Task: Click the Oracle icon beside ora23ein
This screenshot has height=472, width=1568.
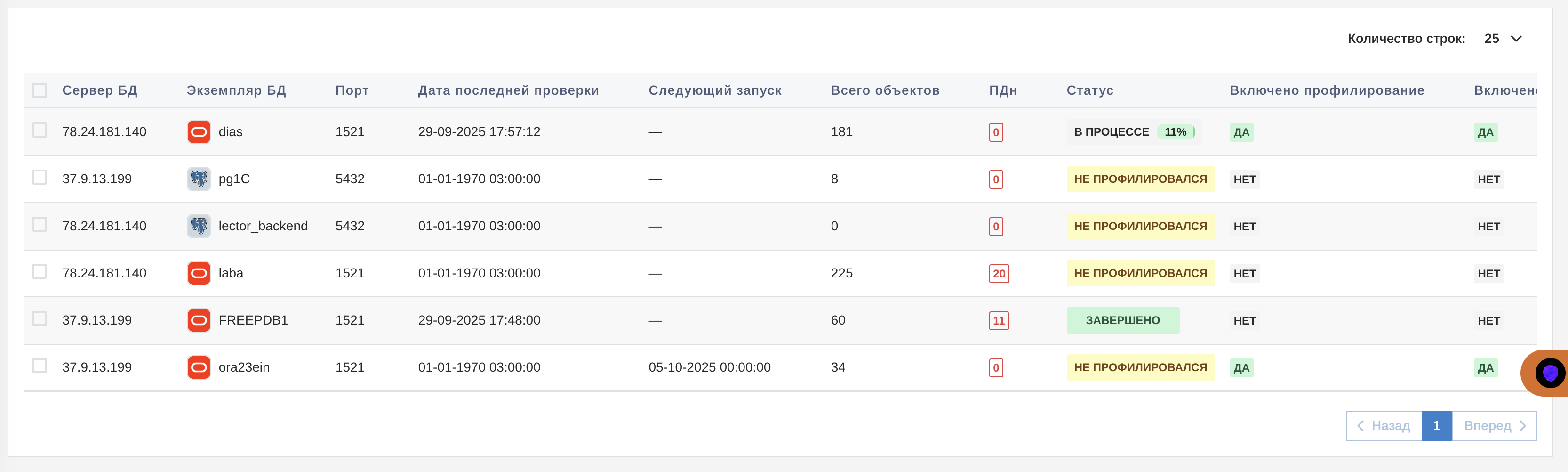Action: coord(199,367)
